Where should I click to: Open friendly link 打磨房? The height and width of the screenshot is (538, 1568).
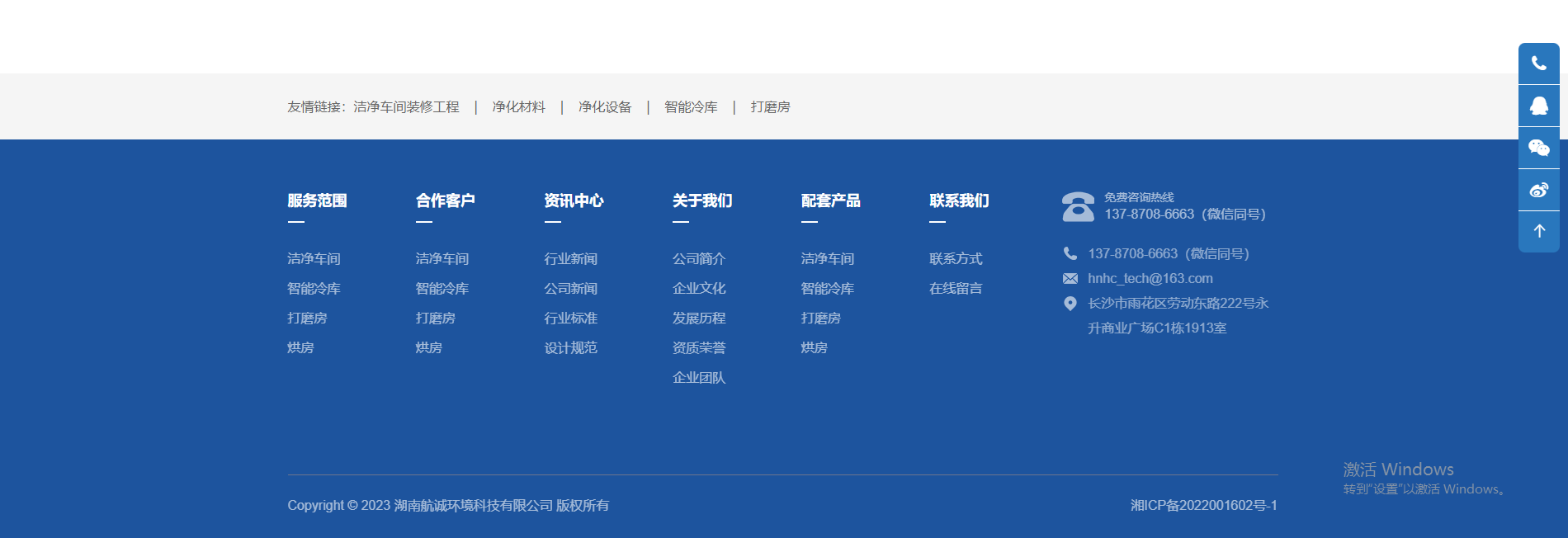pyautogui.click(x=770, y=107)
